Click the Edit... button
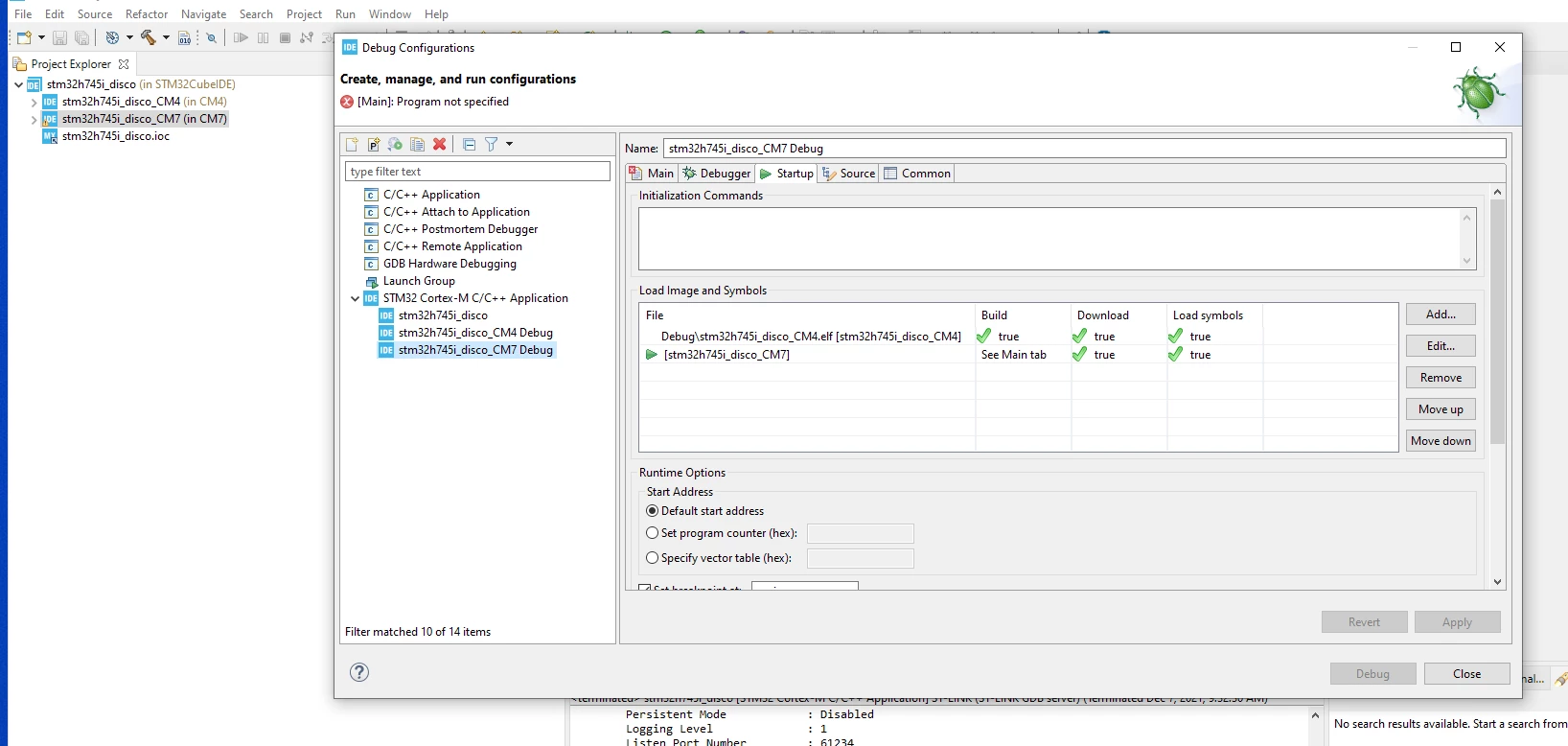This screenshot has width=1568, height=746. (1441, 346)
